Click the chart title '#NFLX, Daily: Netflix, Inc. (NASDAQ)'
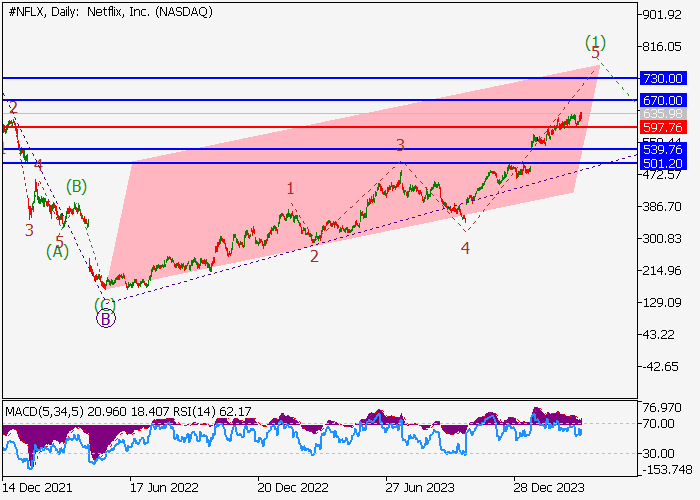Image resolution: width=700 pixels, height=500 pixels. (110, 12)
